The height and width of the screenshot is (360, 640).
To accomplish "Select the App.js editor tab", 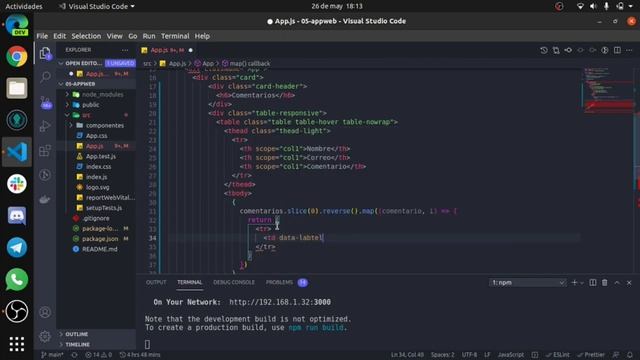I will coord(168,50).
